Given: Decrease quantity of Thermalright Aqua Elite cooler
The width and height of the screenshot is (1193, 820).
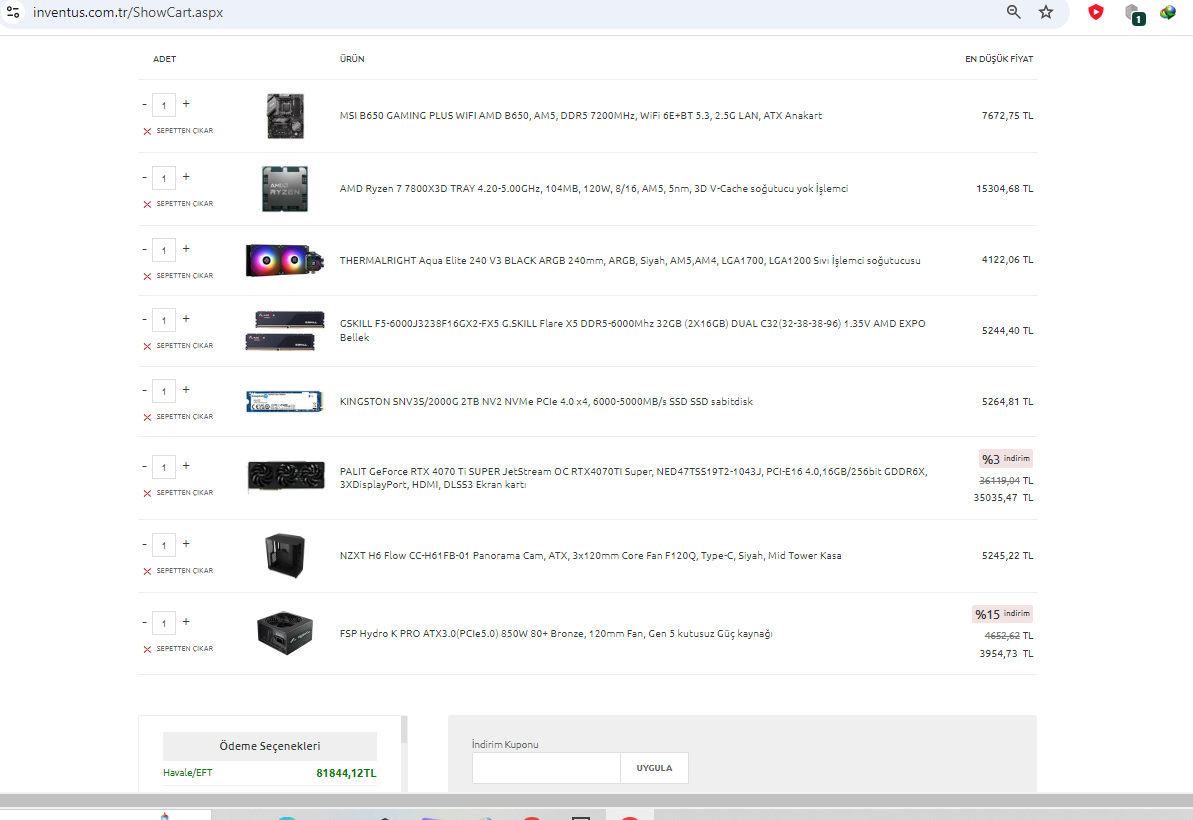Looking at the screenshot, I should 145,249.
